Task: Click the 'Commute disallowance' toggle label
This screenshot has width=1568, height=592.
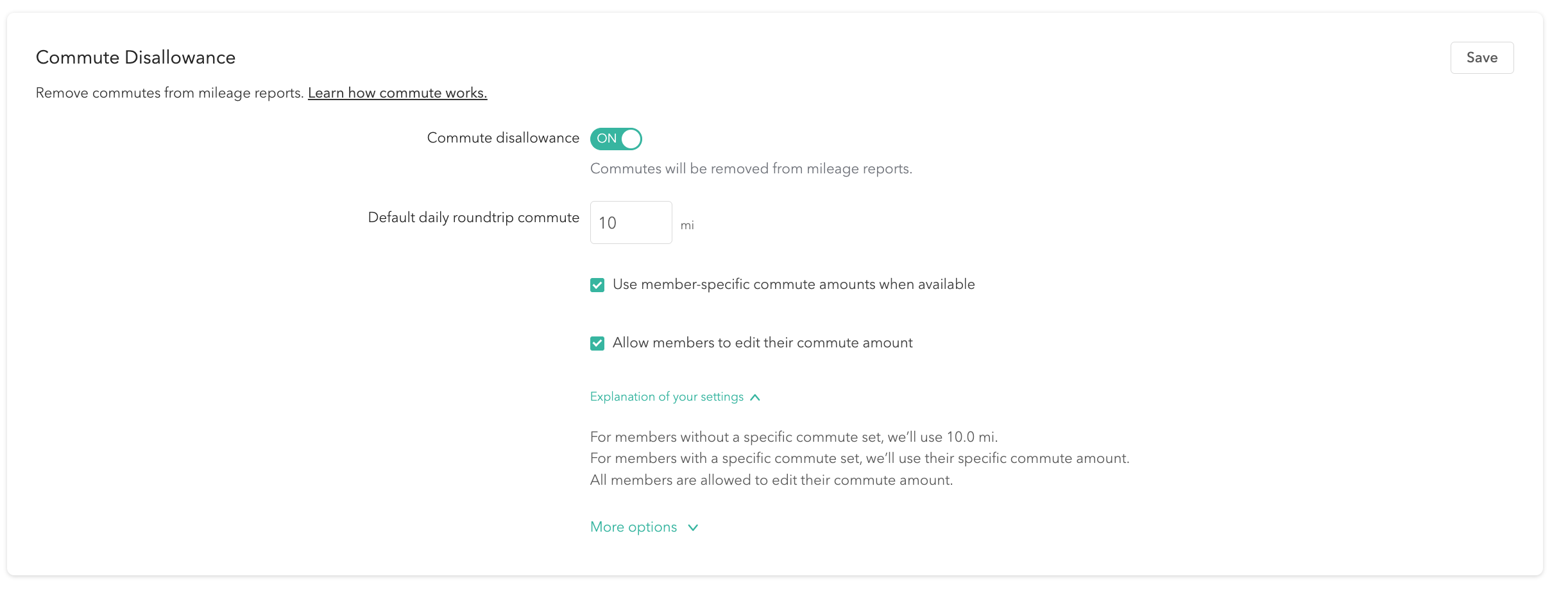Action: (x=503, y=138)
